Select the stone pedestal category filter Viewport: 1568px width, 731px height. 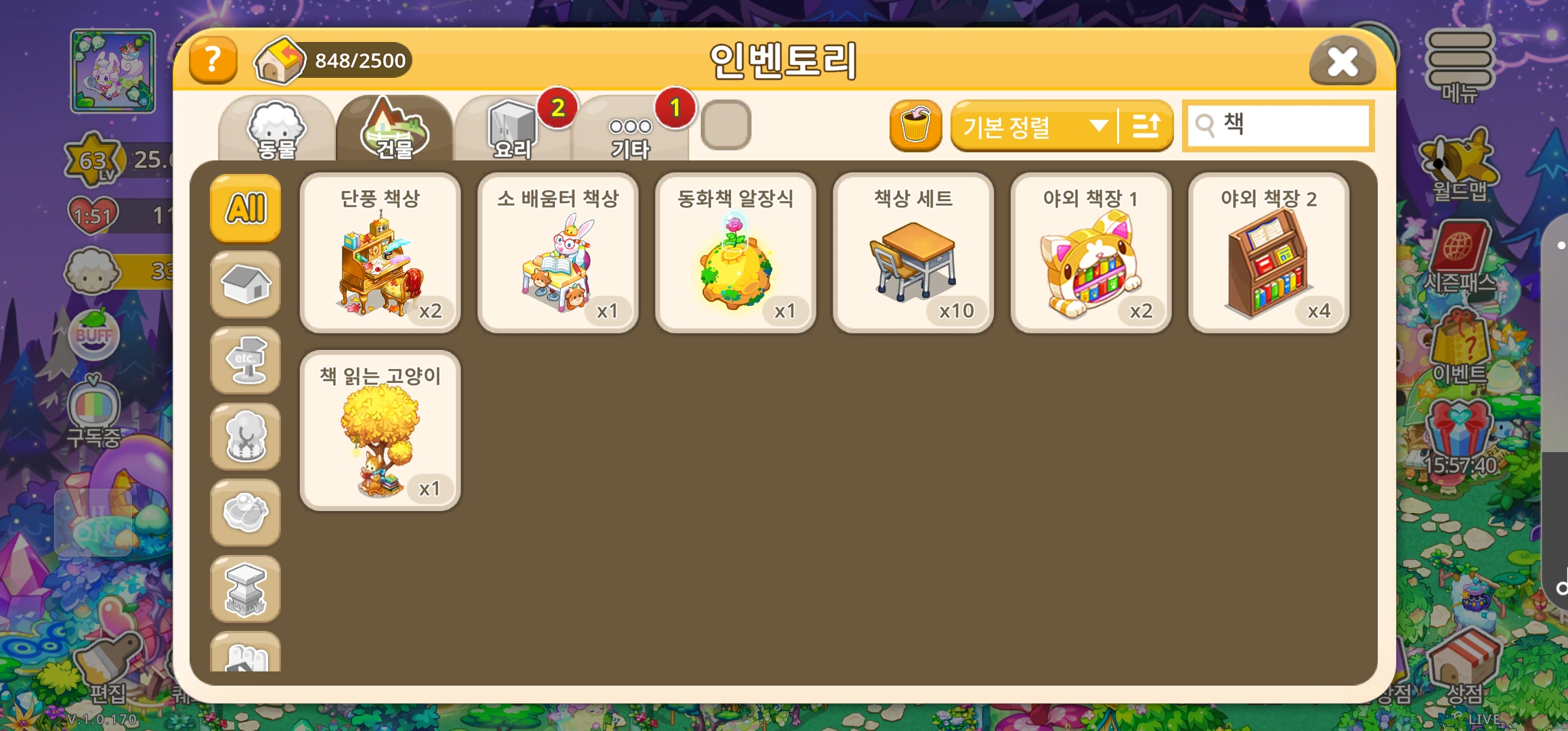tap(246, 589)
